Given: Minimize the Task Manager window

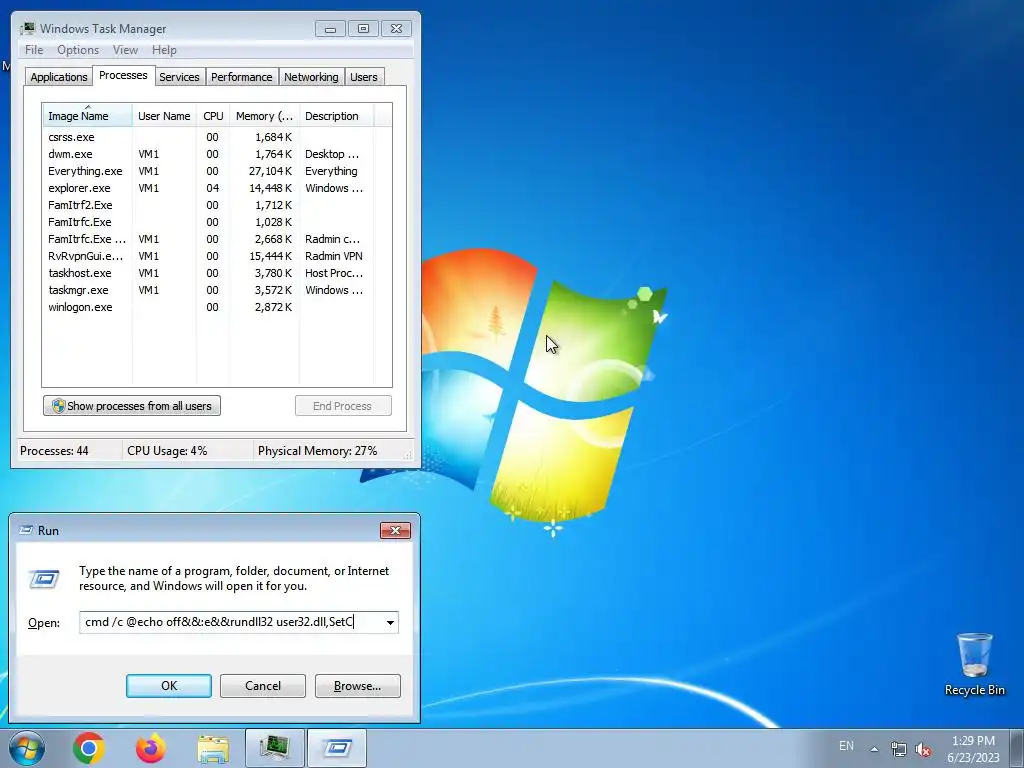Looking at the screenshot, I should pos(330,29).
